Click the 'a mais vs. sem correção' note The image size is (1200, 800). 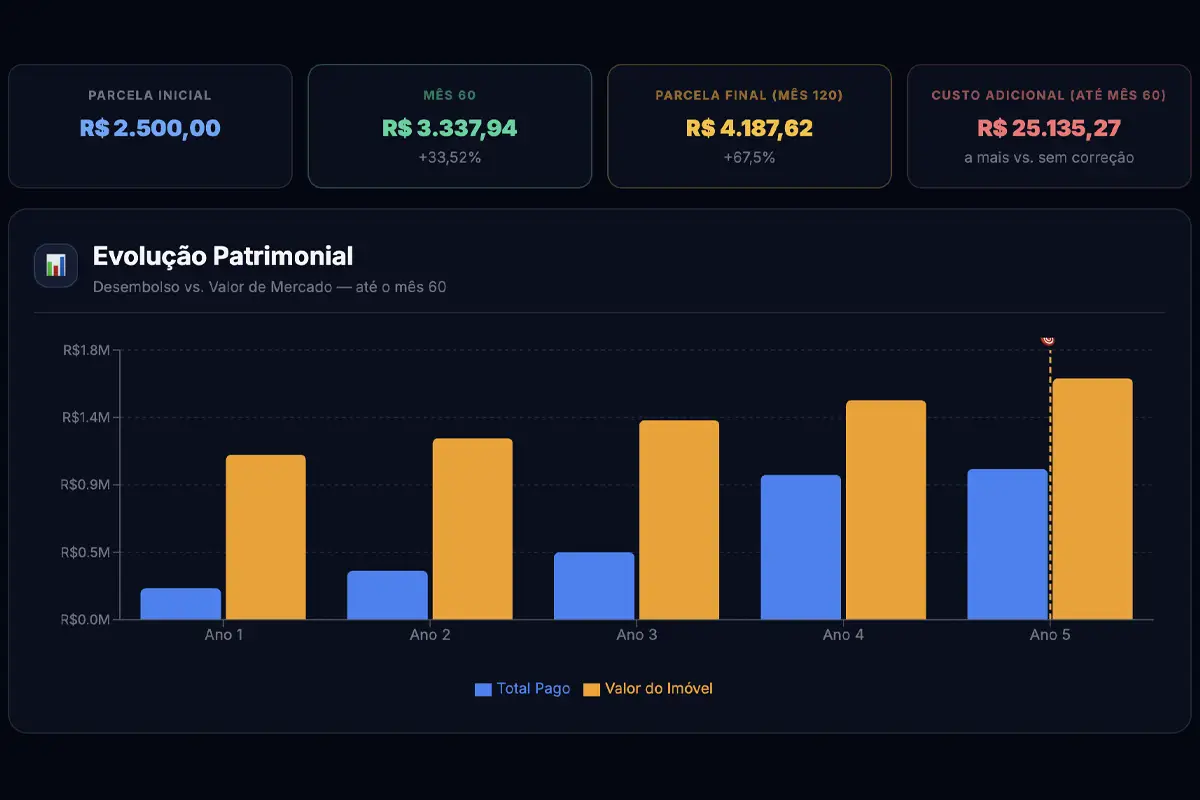(1049, 157)
